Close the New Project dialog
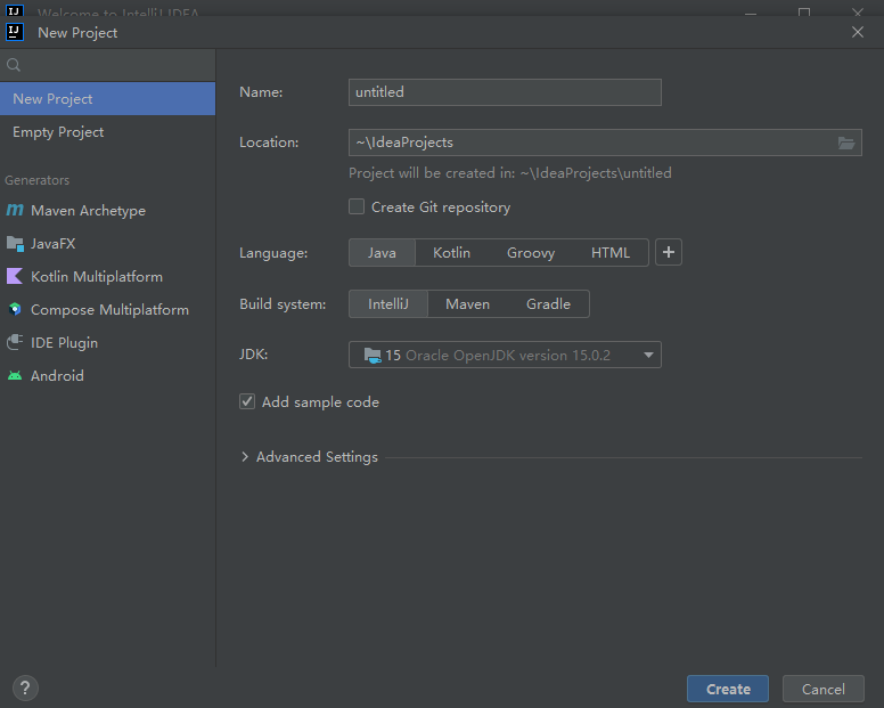 857,32
